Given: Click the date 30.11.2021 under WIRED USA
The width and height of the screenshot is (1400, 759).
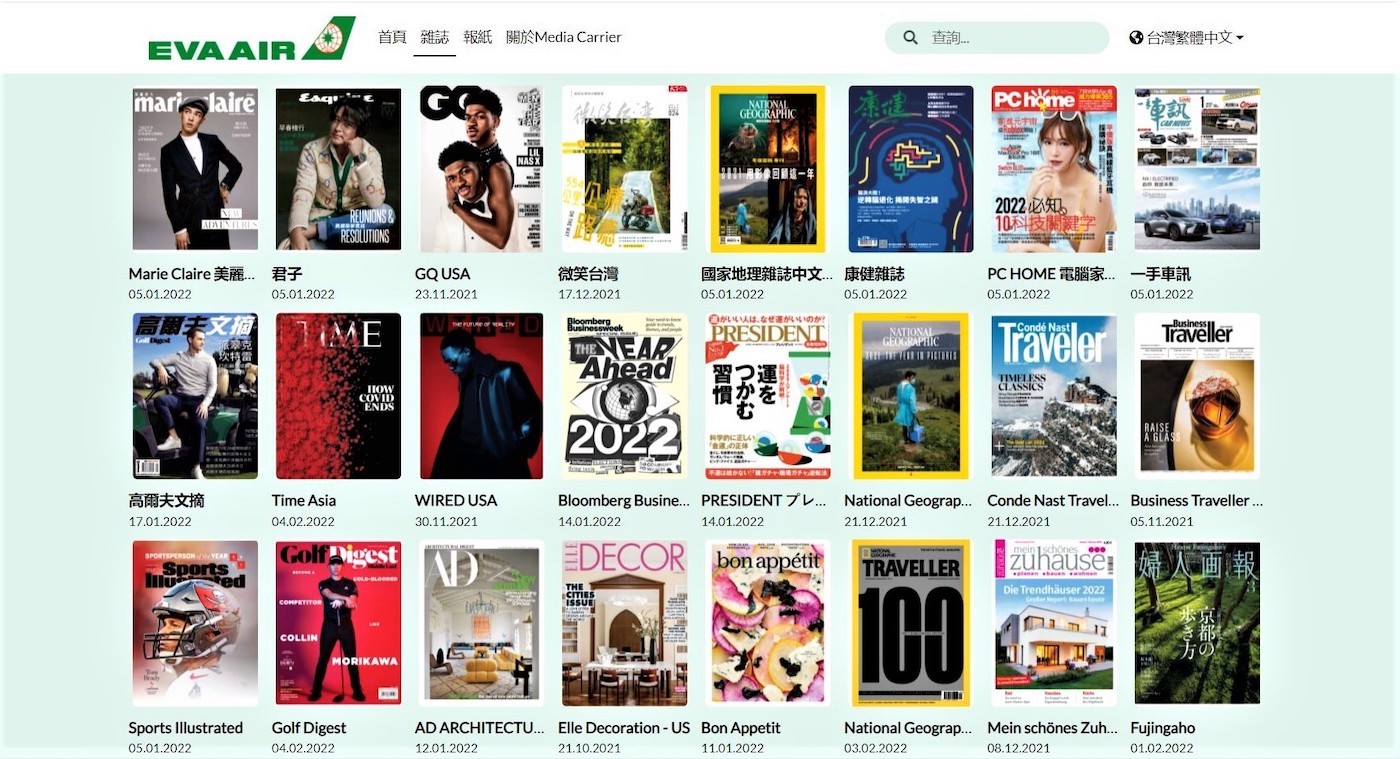Looking at the screenshot, I should tap(446, 521).
